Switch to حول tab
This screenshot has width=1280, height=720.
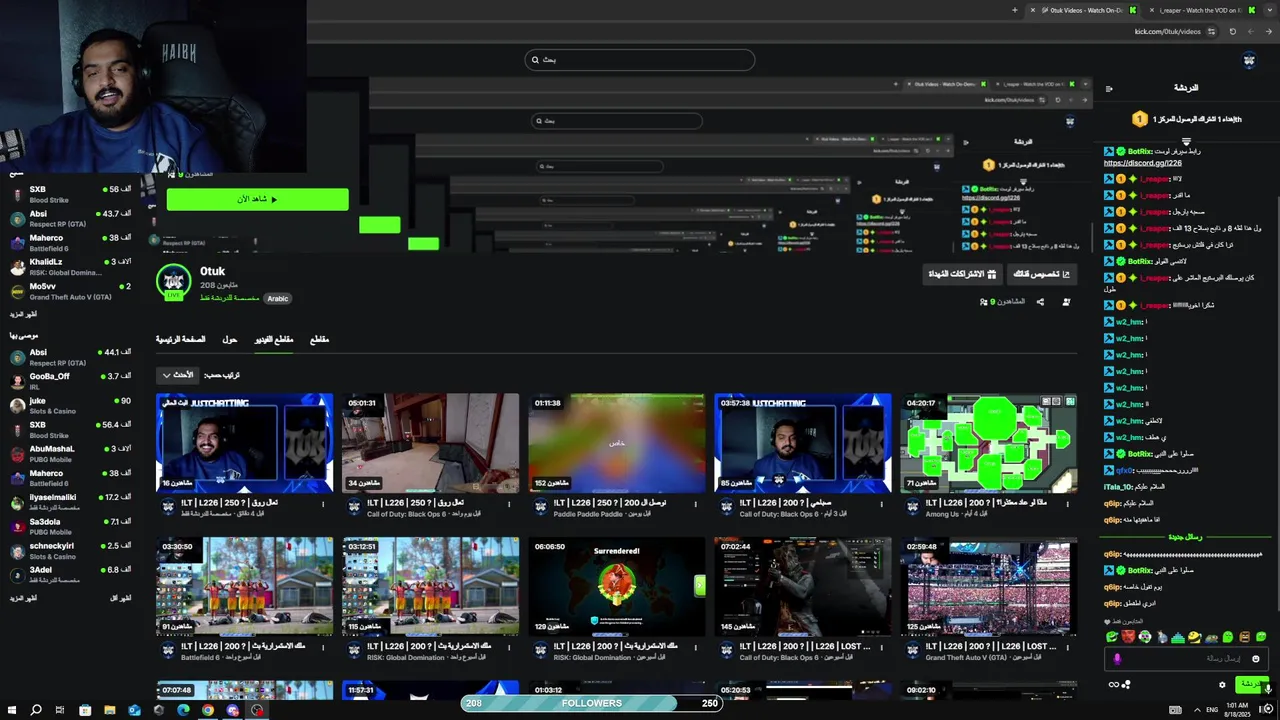pos(230,339)
